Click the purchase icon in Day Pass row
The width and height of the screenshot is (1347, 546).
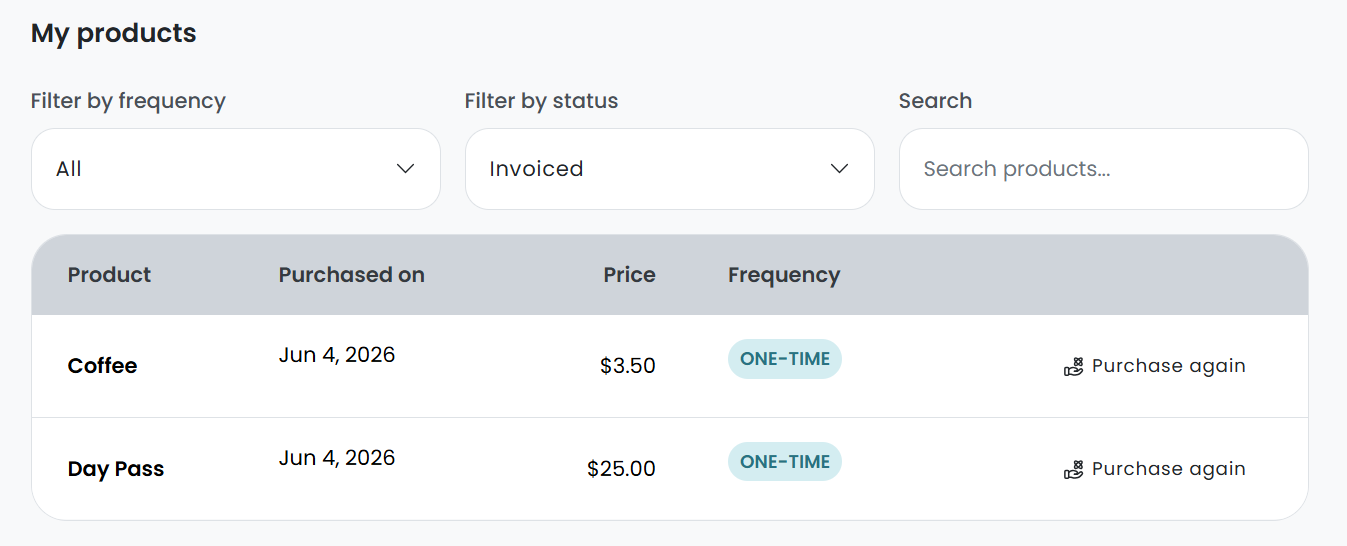(x=1073, y=470)
